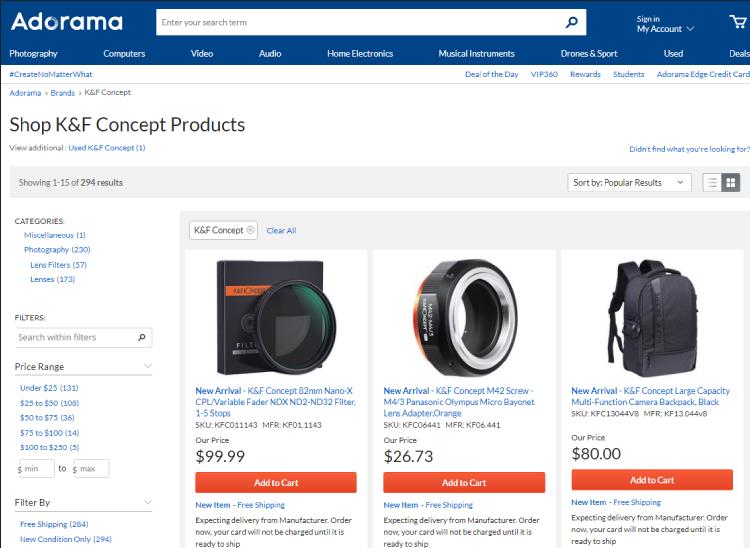Click the filter search magnifier icon
Screen dimensions: 750x548
(143, 338)
